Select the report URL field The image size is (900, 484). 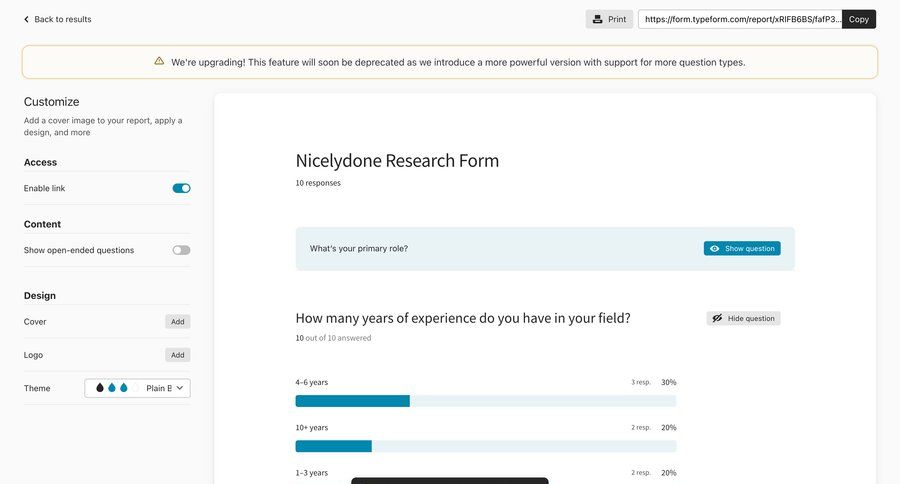740,19
